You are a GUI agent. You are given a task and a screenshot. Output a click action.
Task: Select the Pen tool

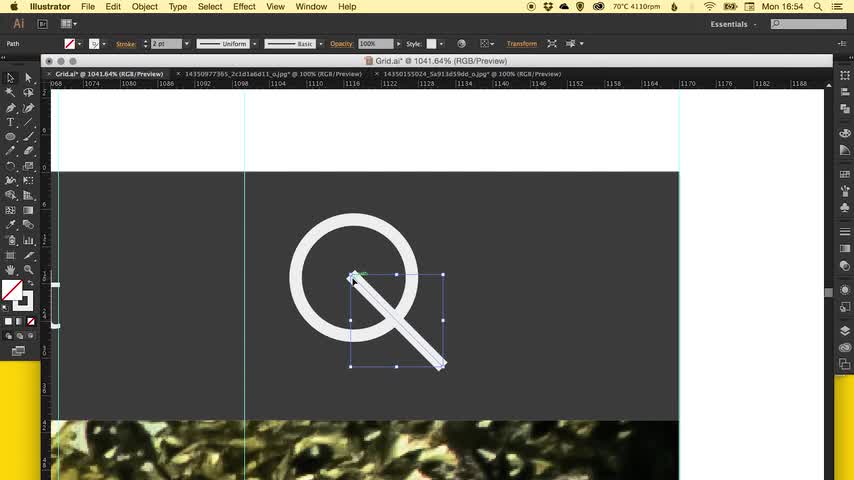point(10,108)
